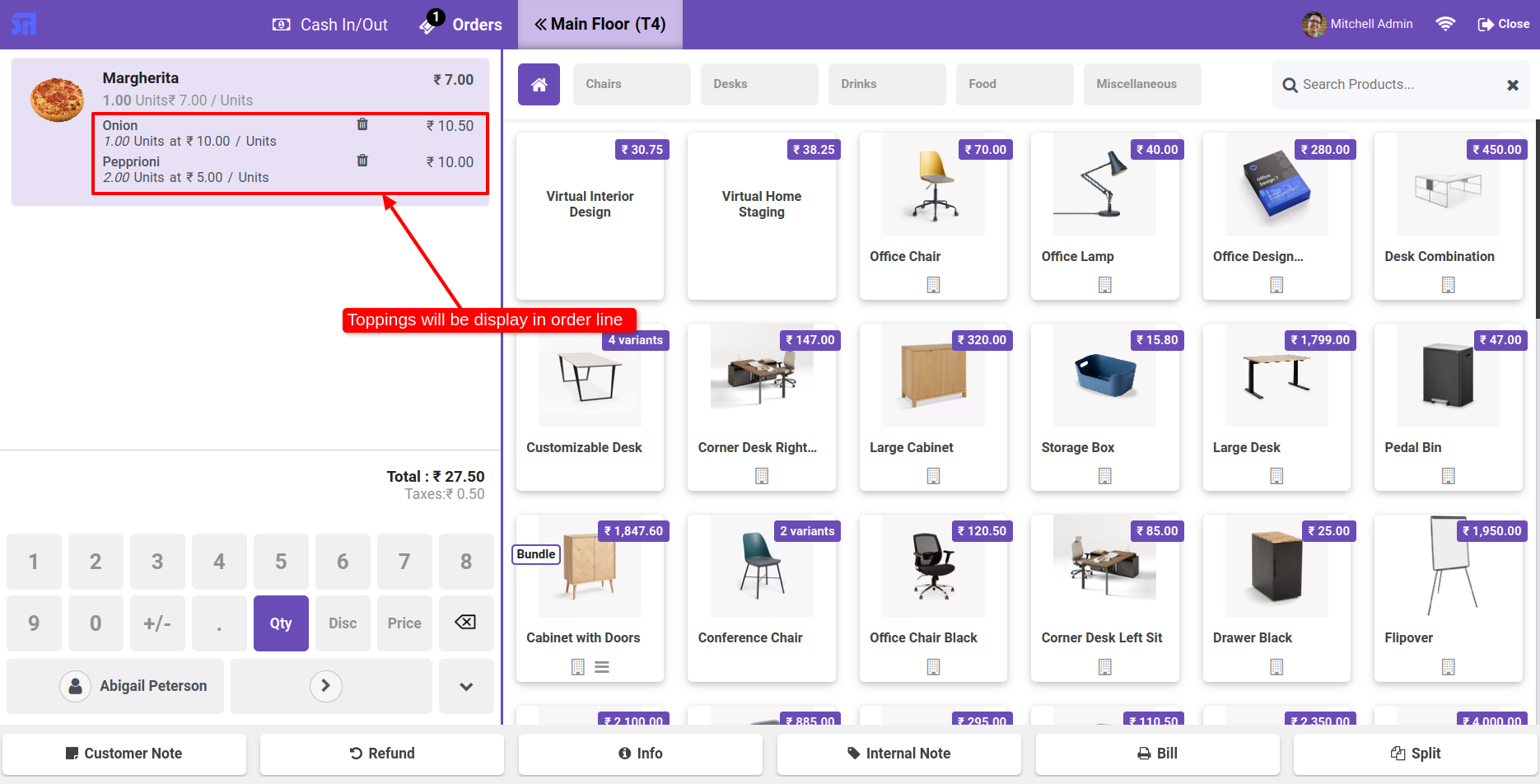Open info icon for Drawer Black
1540x784 pixels.
click(1276, 667)
